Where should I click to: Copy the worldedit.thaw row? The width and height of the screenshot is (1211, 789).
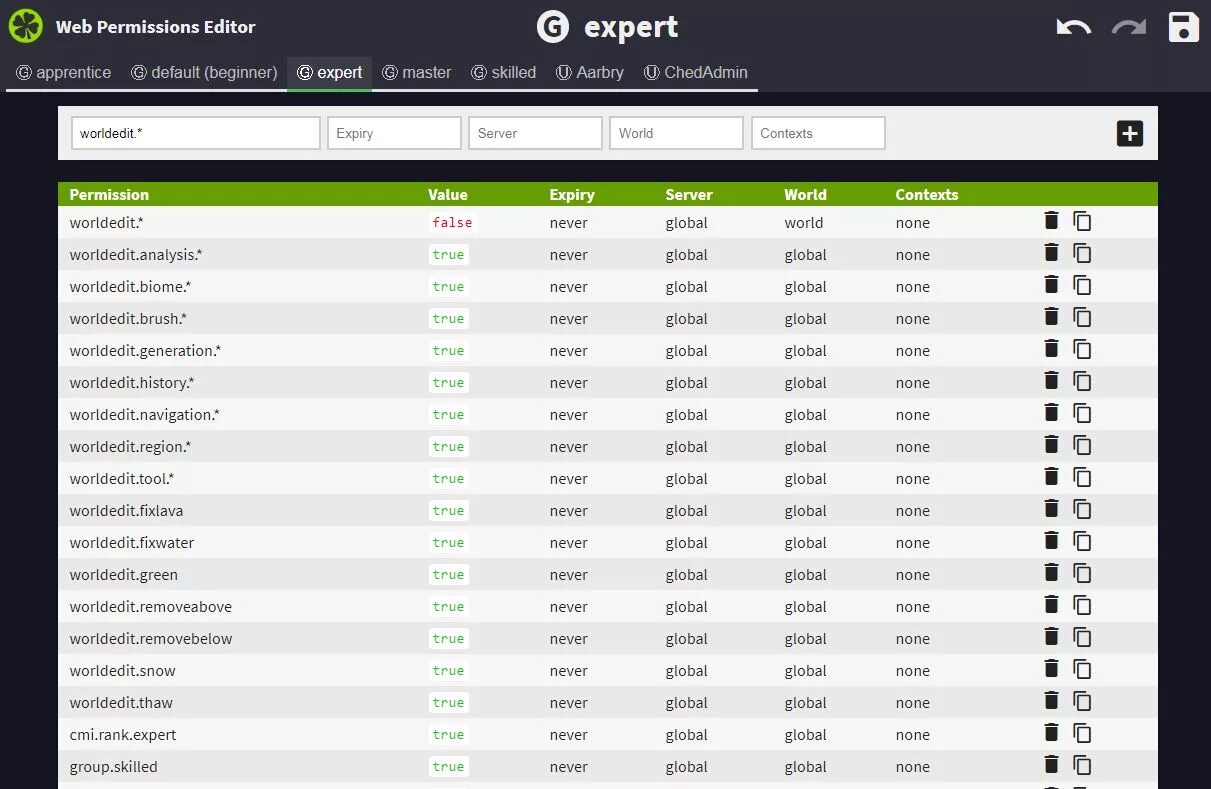(1082, 701)
